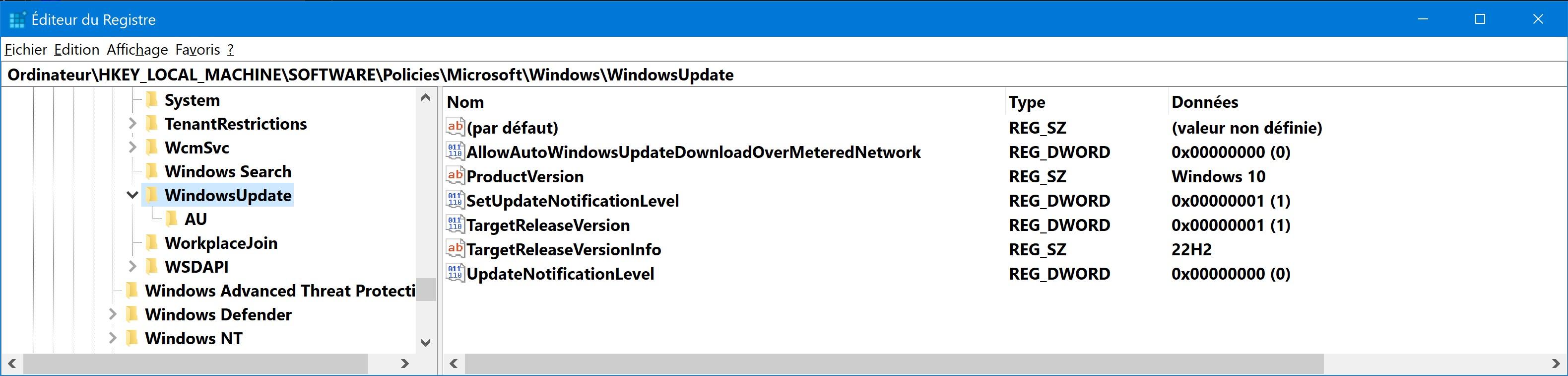This screenshot has height=376, width=1568.
Task: Click the string icon of (par défaut) value
Action: [456, 127]
